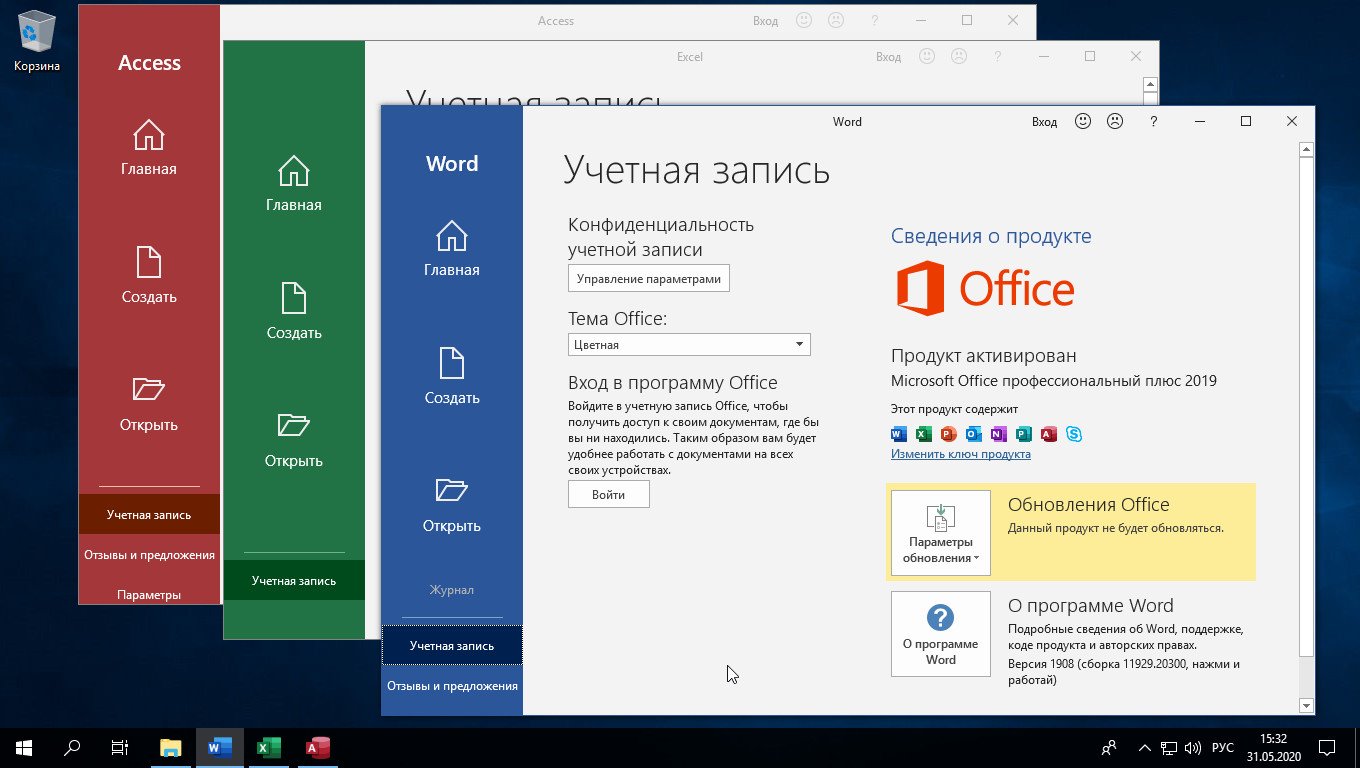
Task: Click the Word scrollbar up arrow
Action: 1306,149
